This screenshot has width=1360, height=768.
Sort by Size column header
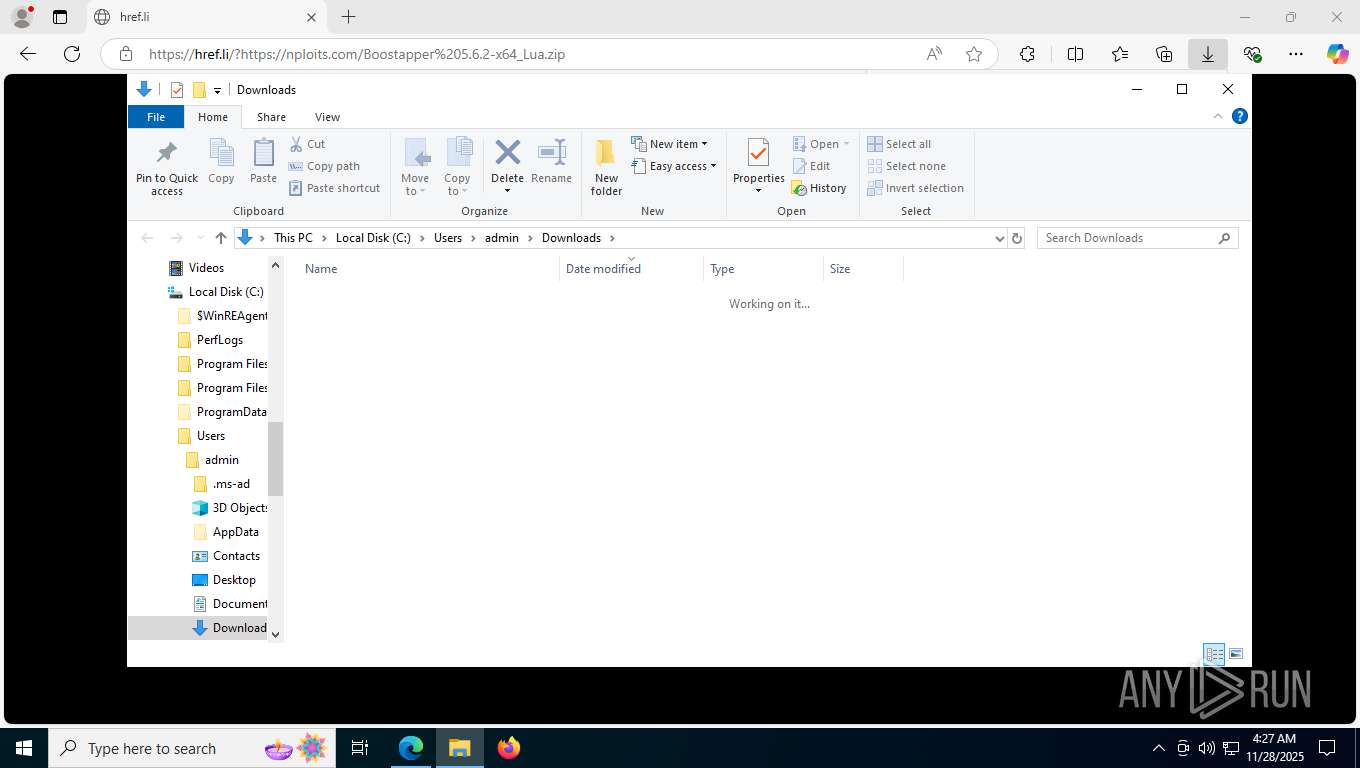(863, 269)
